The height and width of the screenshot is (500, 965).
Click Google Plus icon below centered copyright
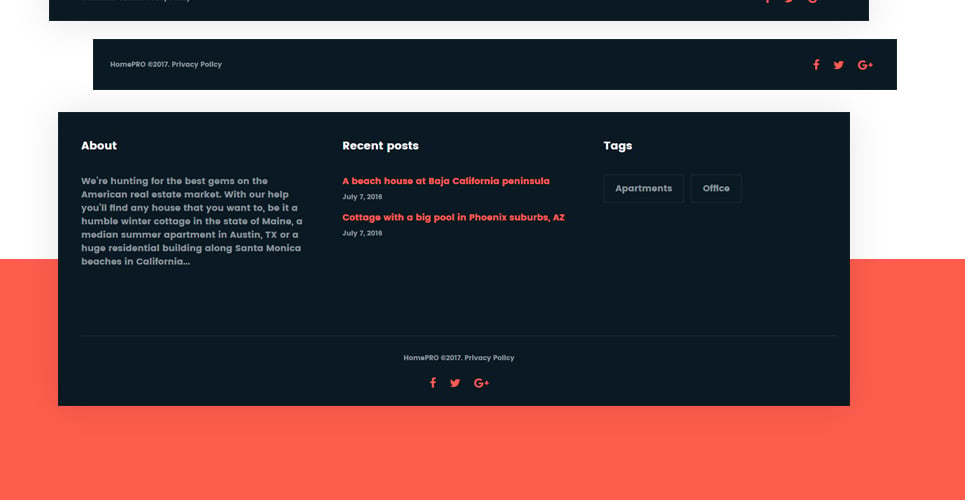481,383
